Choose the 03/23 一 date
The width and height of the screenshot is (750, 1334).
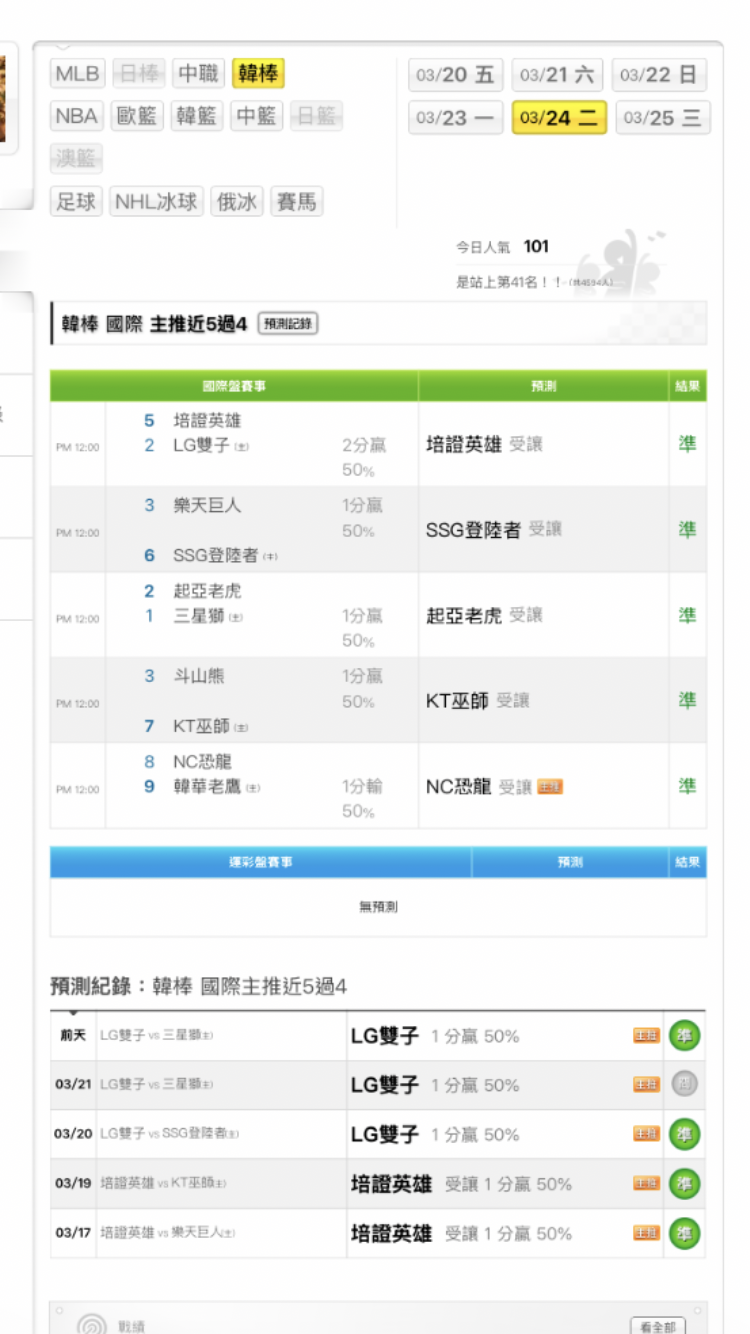[455, 118]
